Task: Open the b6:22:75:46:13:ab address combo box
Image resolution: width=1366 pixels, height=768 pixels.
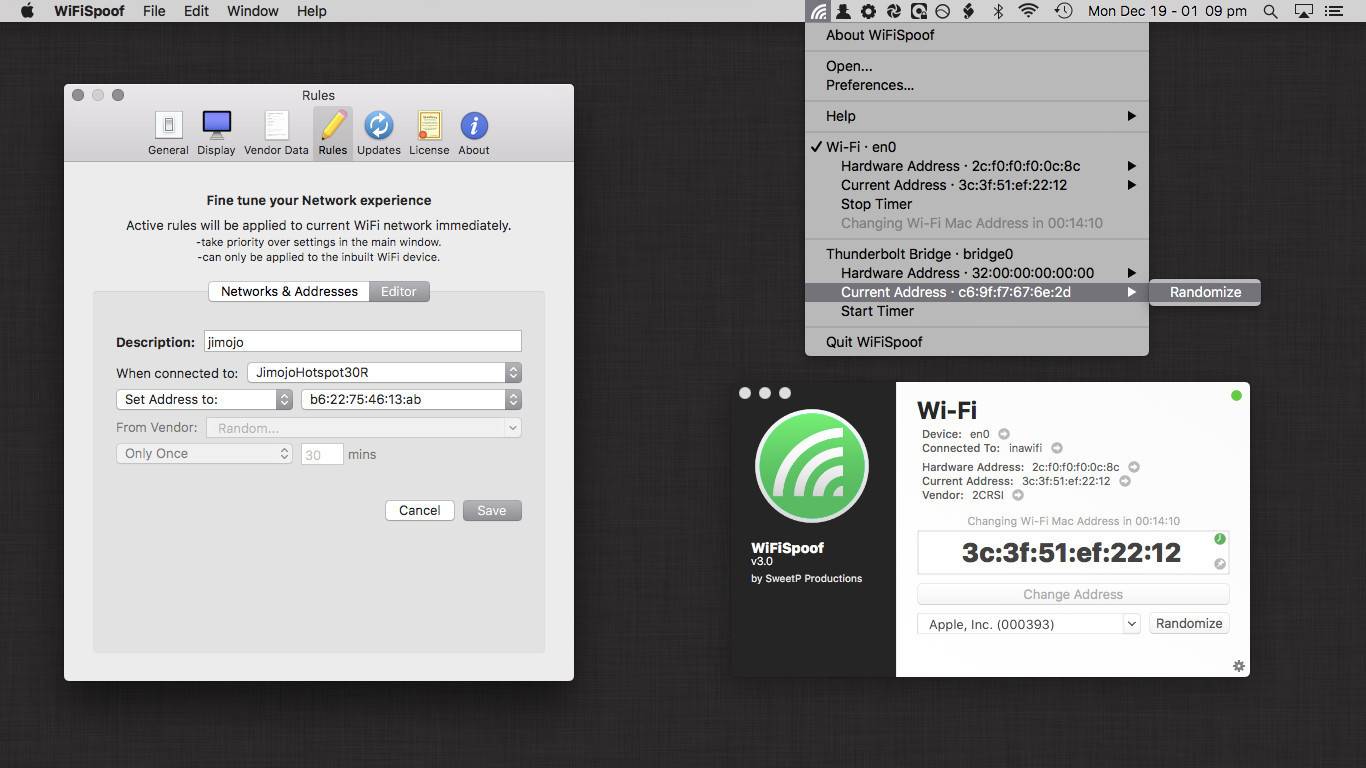Action: pos(411,399)
